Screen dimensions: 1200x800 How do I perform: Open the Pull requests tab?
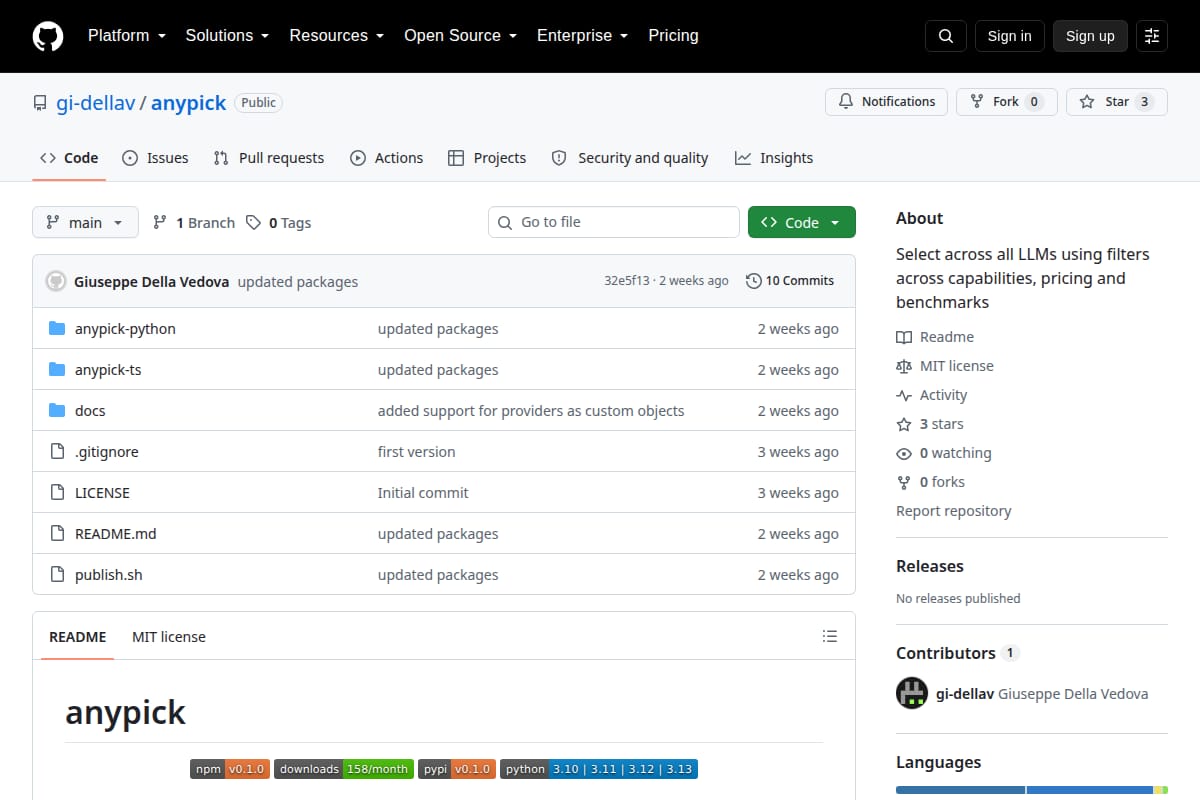point(269,158)
